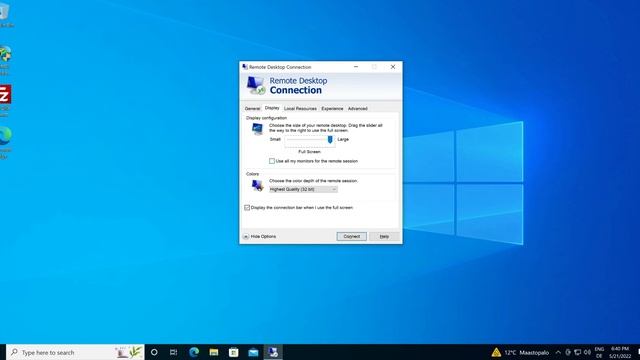Open File Explorer from the taskbar
The image size is (640, 360).
(213, 352)
